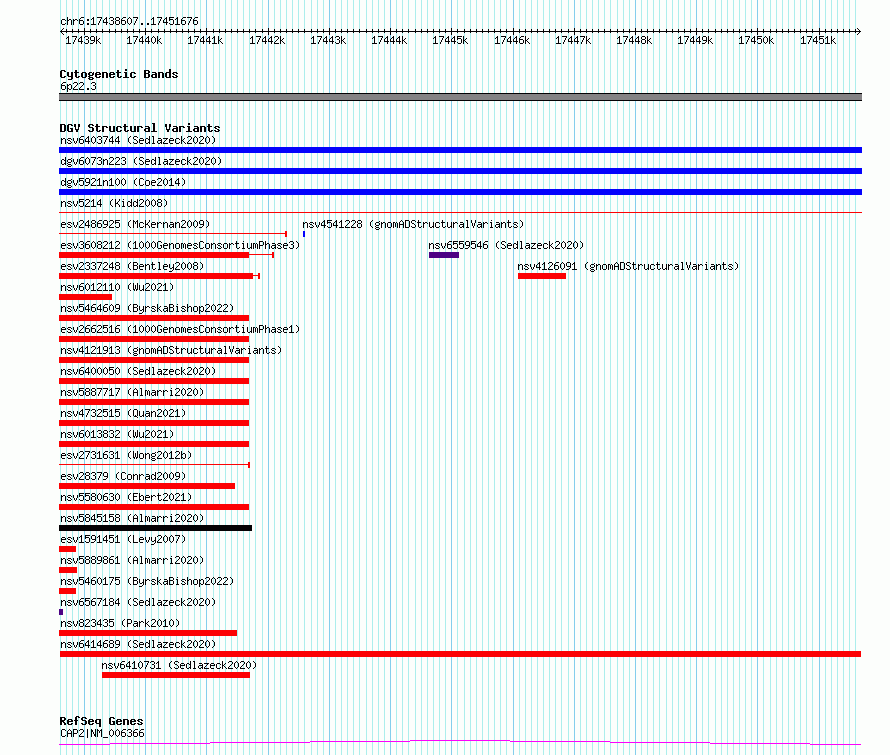Image resolution: width=890 pixels, height=755 pixels.
Task: Click the short red nsv6012110 bar
Action: 86,297
